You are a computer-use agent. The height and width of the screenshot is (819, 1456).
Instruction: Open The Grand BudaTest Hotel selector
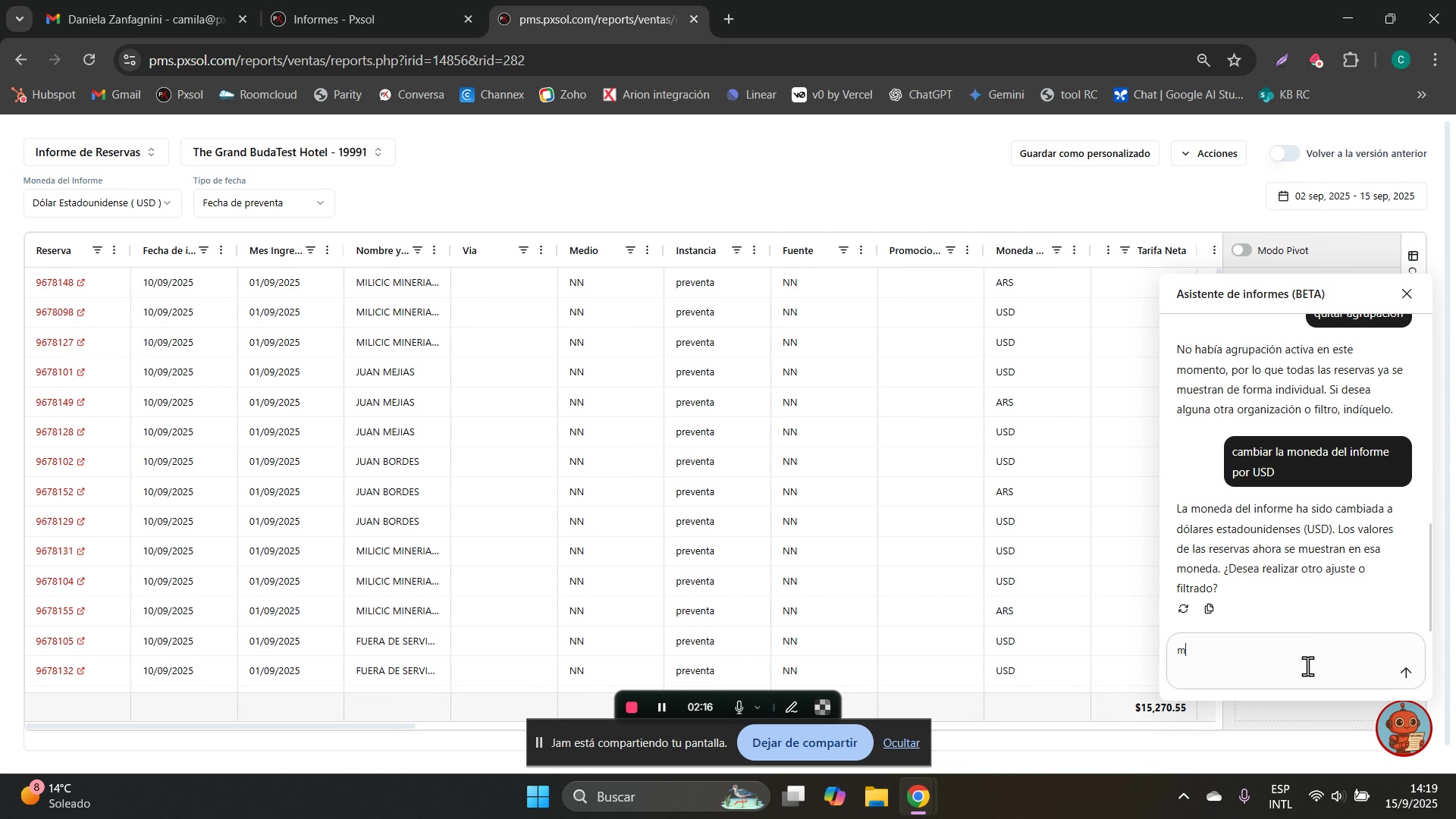[x=287, y=152]
